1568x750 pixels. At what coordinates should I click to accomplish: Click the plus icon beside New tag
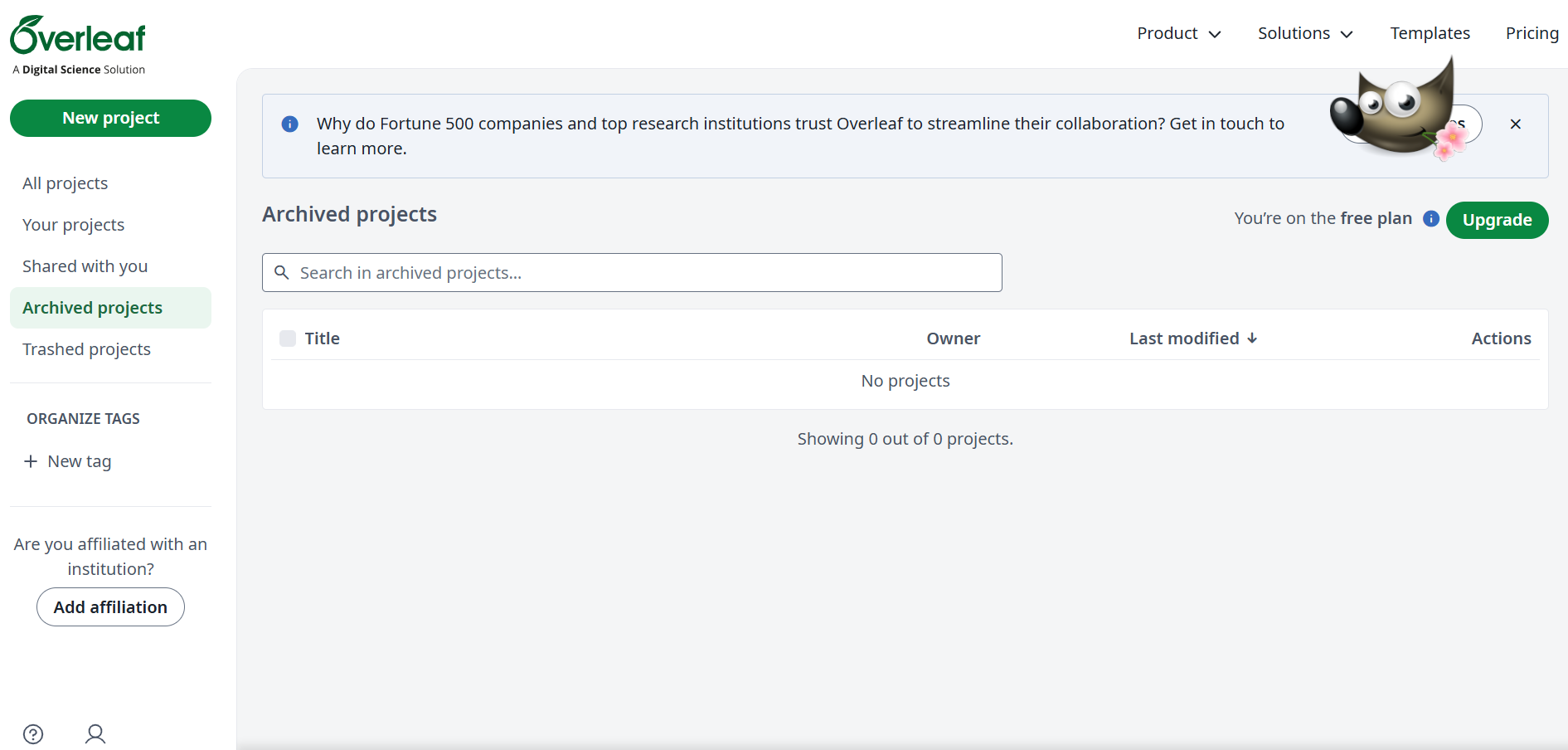pos(31,461)
